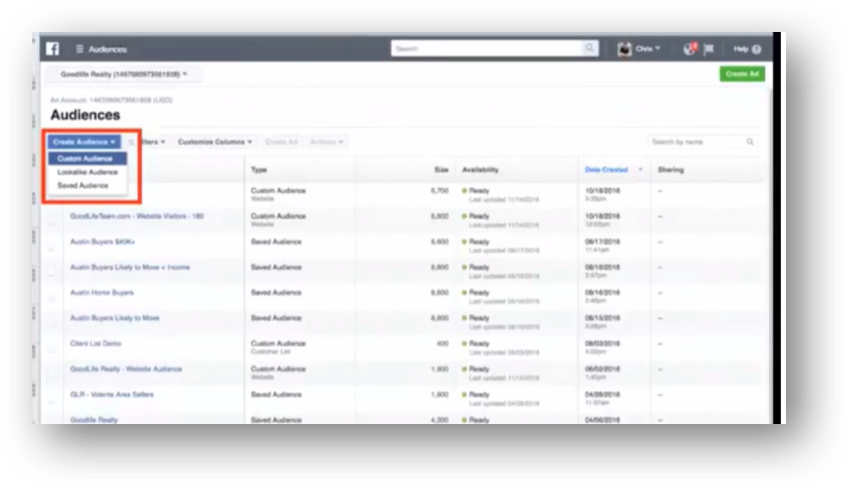Open GoodLife Realty - Website Audience

click(126, 369)
